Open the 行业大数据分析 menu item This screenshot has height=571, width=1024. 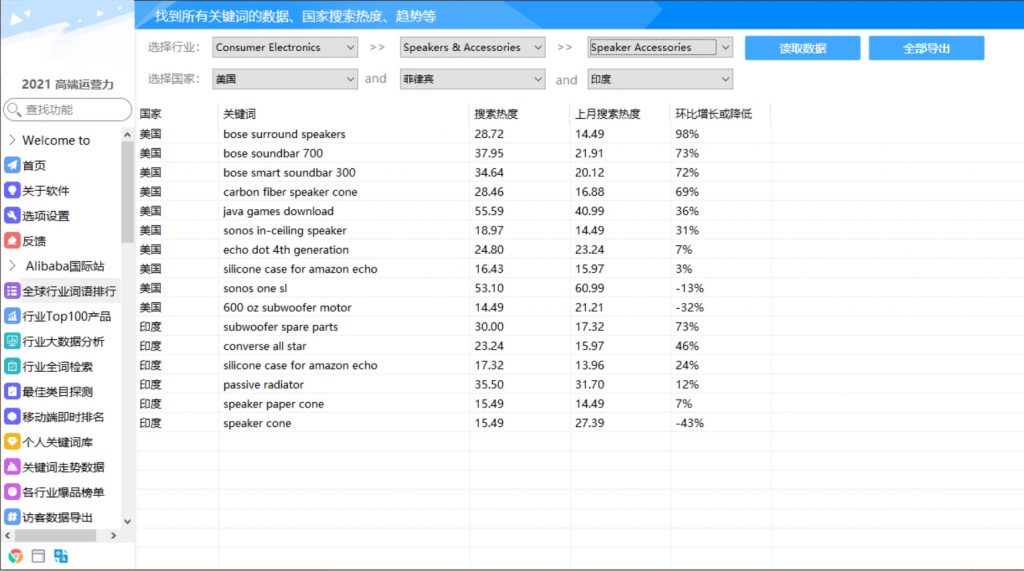click(63, 341)
